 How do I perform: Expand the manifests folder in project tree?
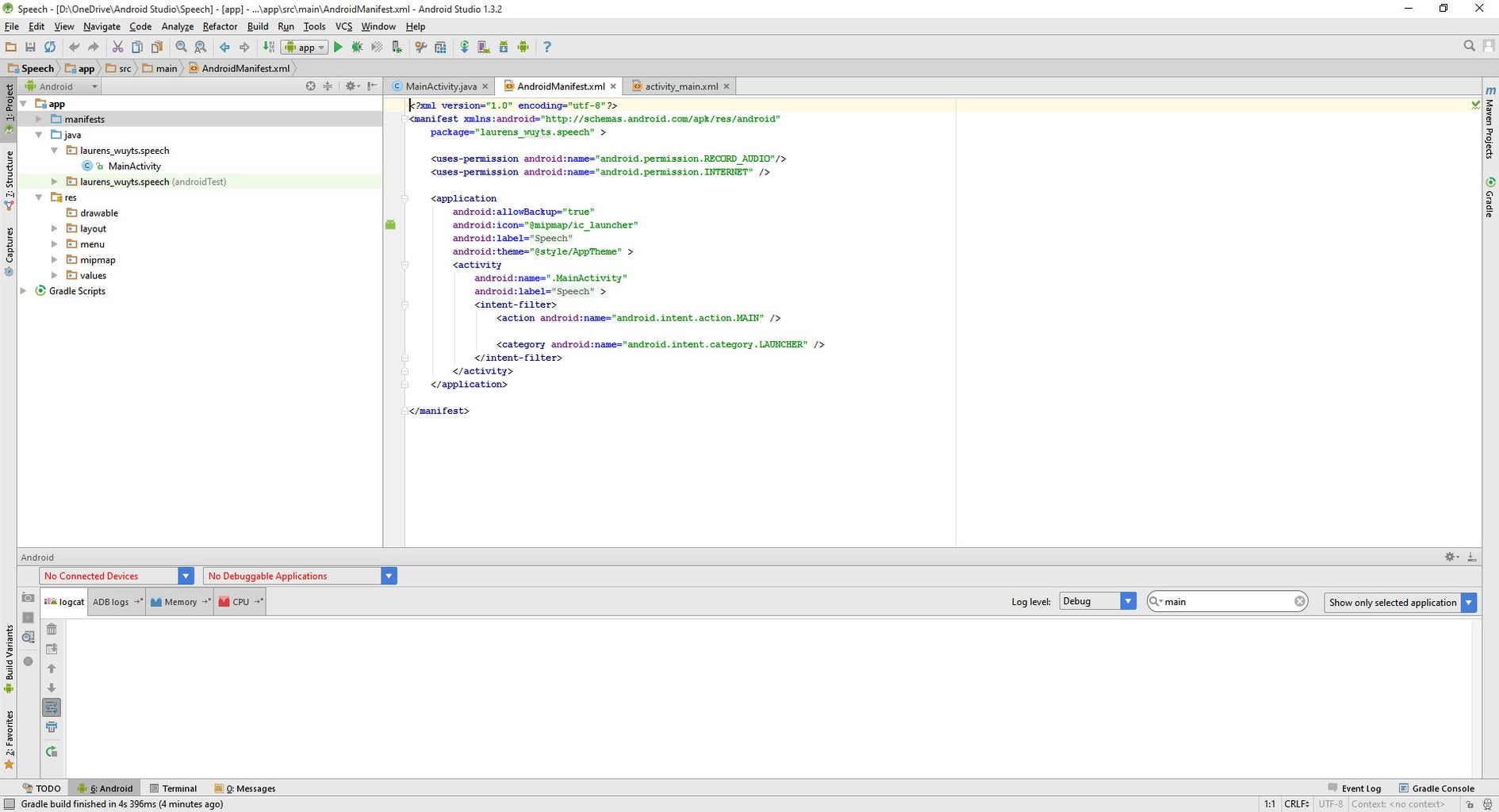point(39,119)
